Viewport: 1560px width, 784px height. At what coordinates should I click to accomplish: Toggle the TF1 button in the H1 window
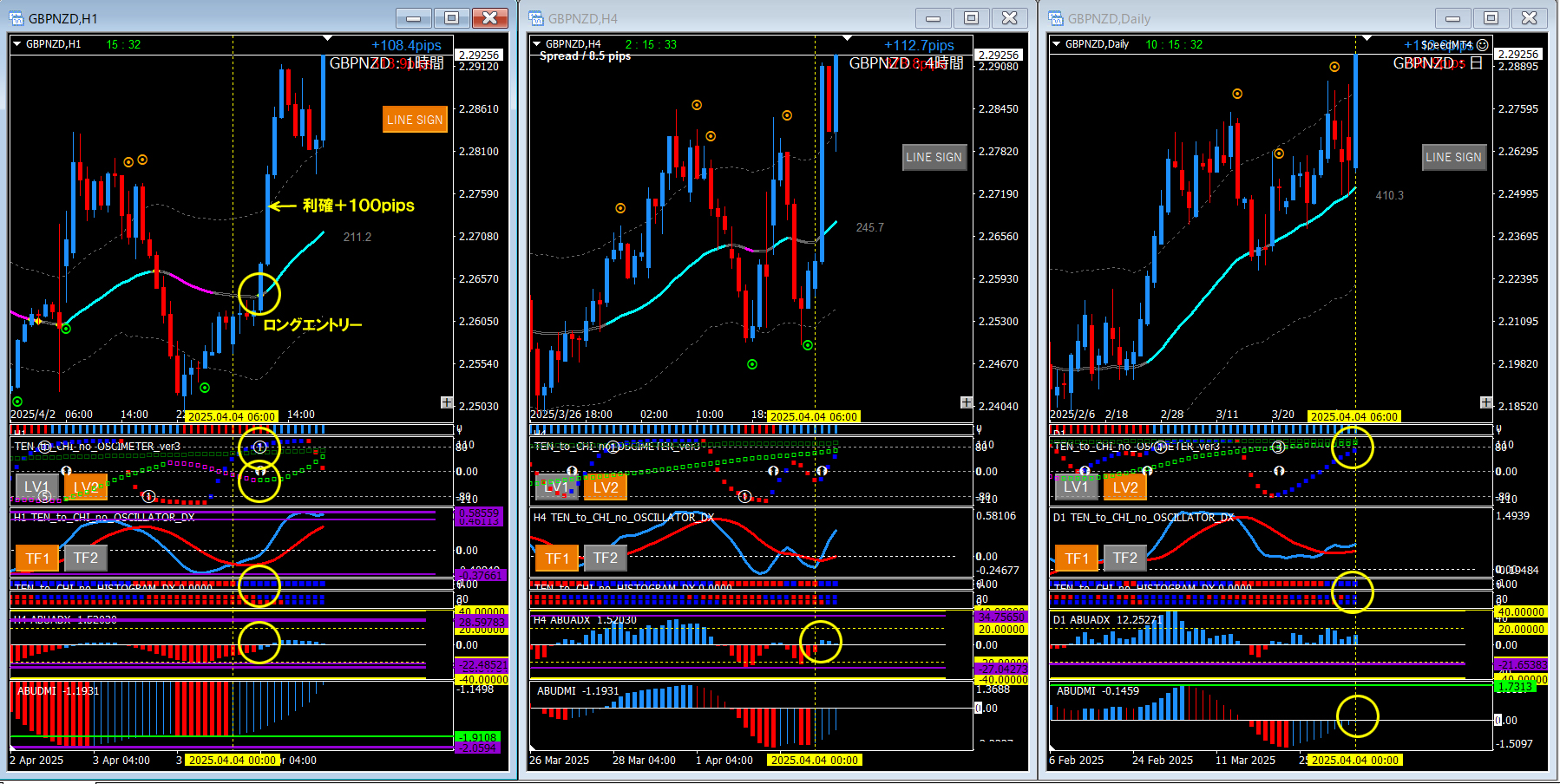(37, 558)
